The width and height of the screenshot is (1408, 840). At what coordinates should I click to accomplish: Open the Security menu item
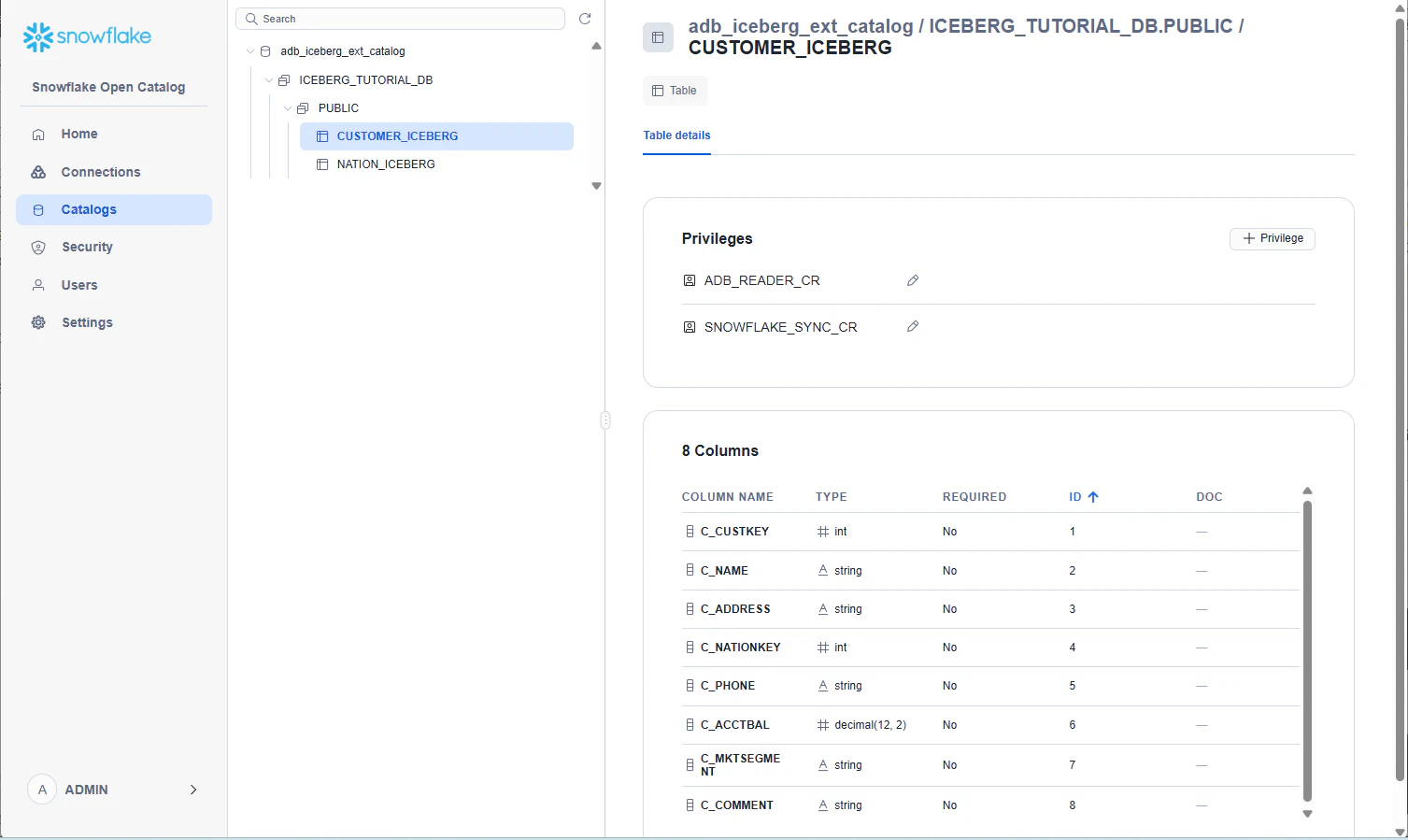pos(114,248)
